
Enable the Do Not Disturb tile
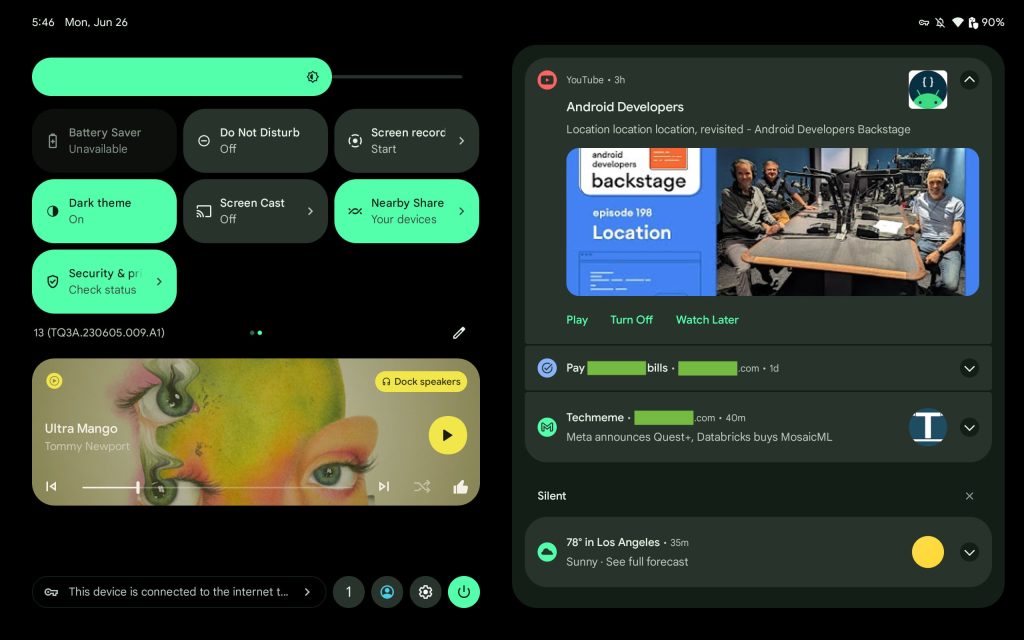pyautogui.click(x=255, y=141)
